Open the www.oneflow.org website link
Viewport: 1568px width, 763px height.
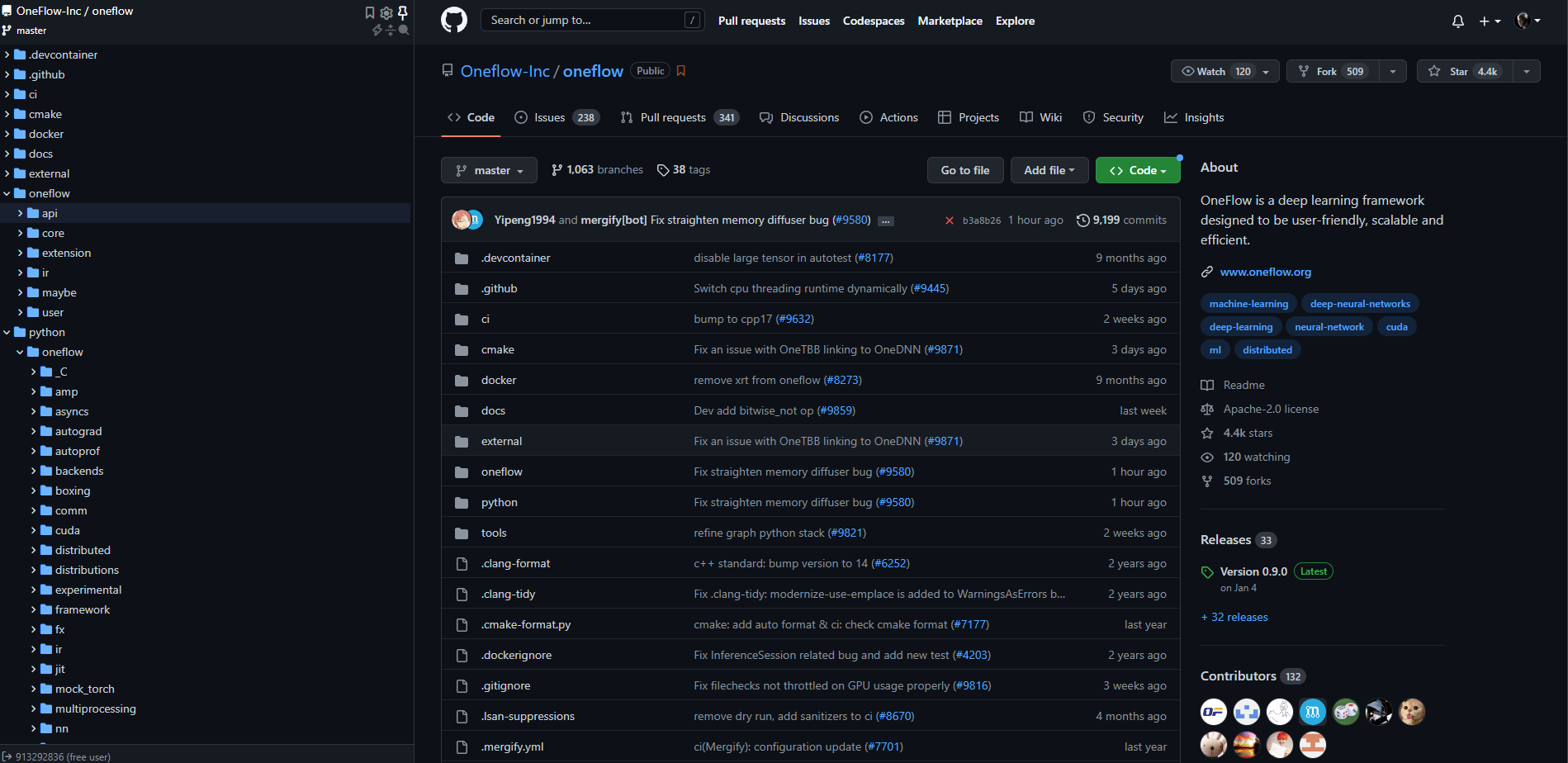[x=1265, y=272]
